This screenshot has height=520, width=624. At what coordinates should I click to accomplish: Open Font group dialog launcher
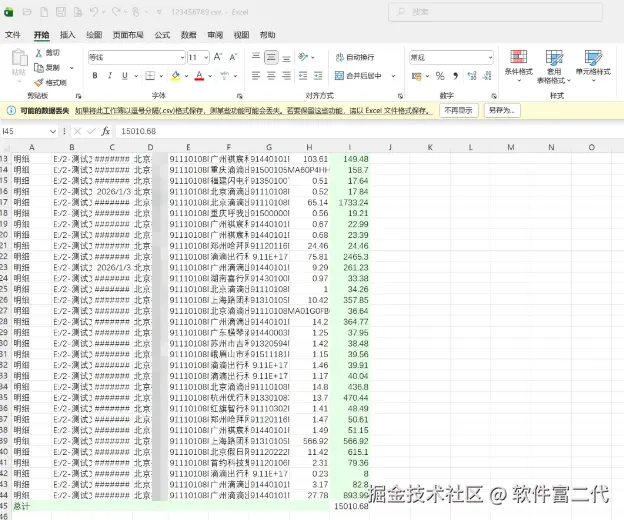coord(240,96)
